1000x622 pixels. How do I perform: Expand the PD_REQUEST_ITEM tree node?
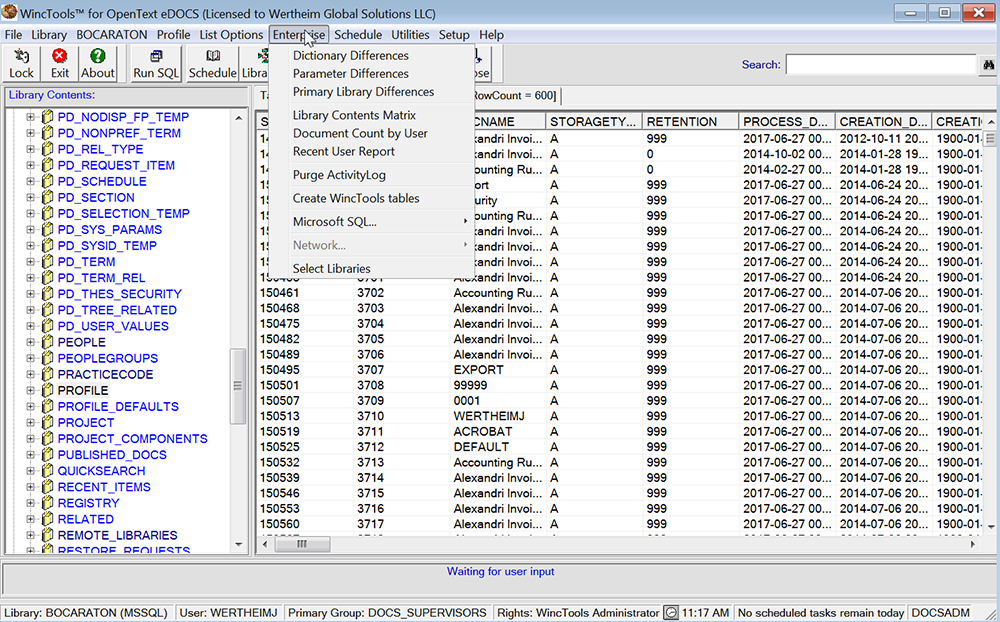[x=30, y=165]
